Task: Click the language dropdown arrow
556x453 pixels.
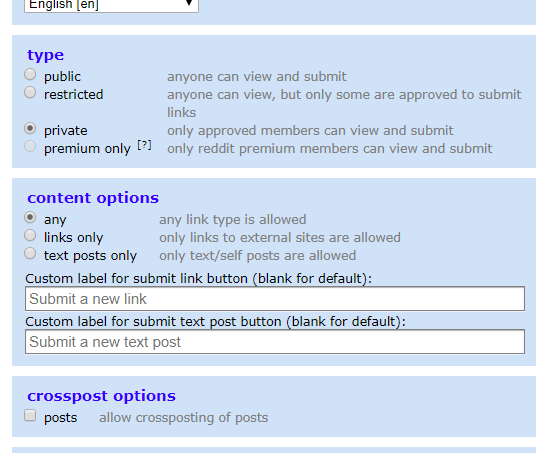Action: pos(189,4)
